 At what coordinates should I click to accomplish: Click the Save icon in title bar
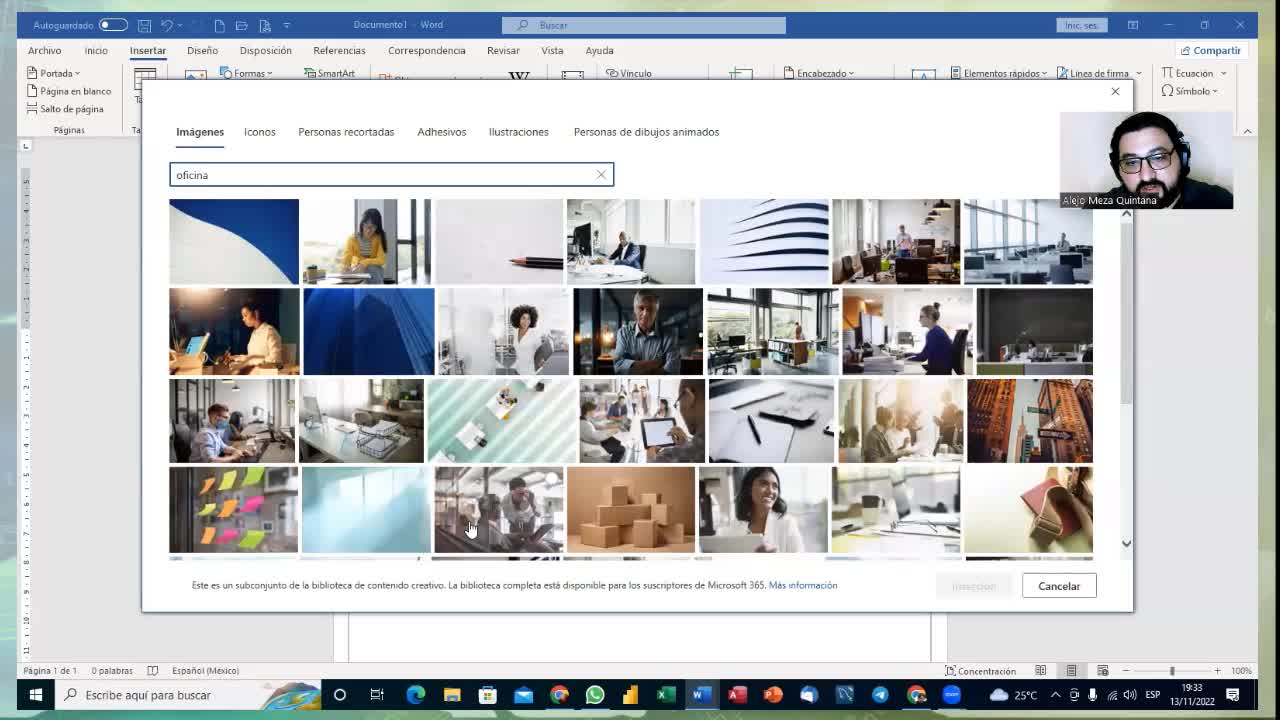[x=145, y=25]
